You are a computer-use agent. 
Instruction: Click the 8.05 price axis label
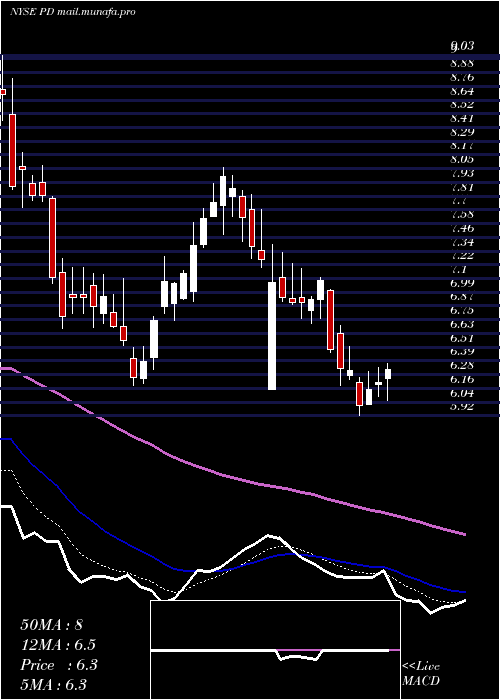point(462,159)
